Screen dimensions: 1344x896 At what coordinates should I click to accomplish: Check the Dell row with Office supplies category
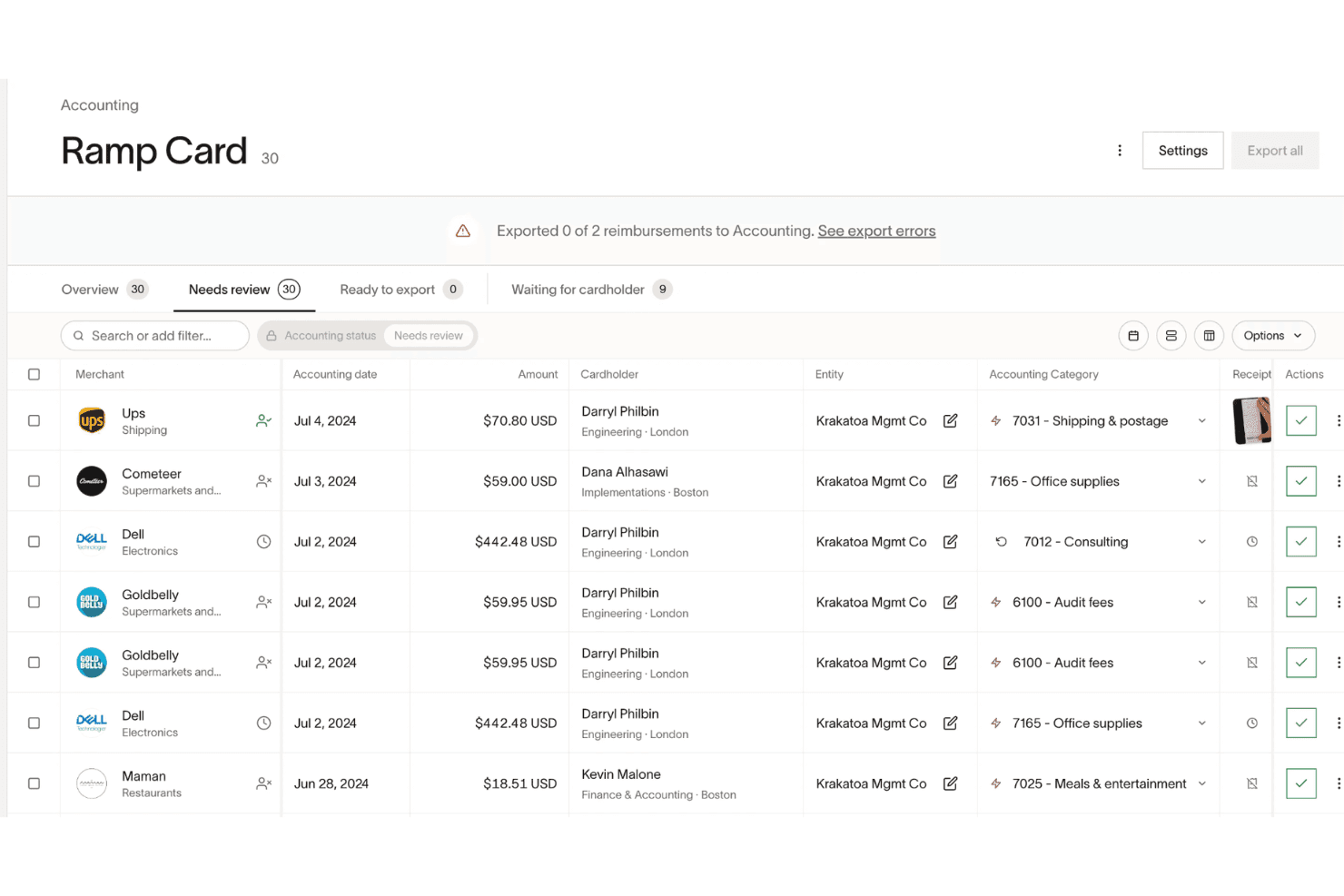coord(35,724)
